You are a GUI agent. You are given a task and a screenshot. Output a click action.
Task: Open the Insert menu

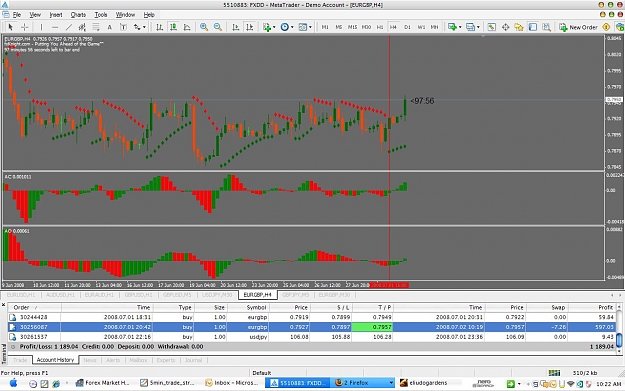pos(56,15)
